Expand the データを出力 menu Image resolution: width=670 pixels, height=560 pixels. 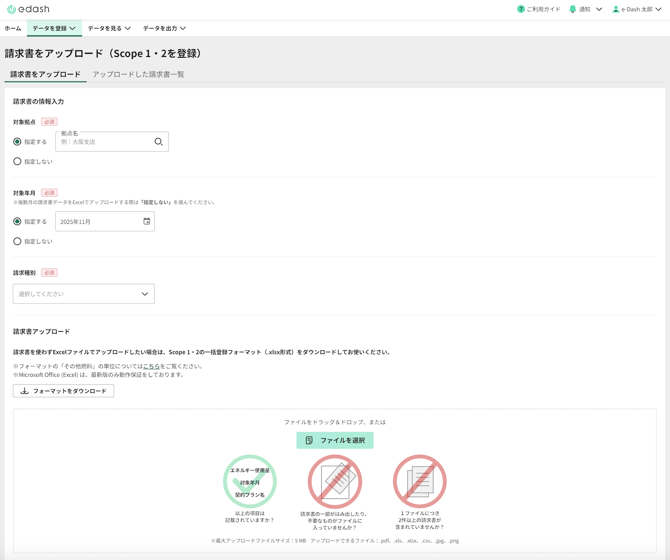164,28
